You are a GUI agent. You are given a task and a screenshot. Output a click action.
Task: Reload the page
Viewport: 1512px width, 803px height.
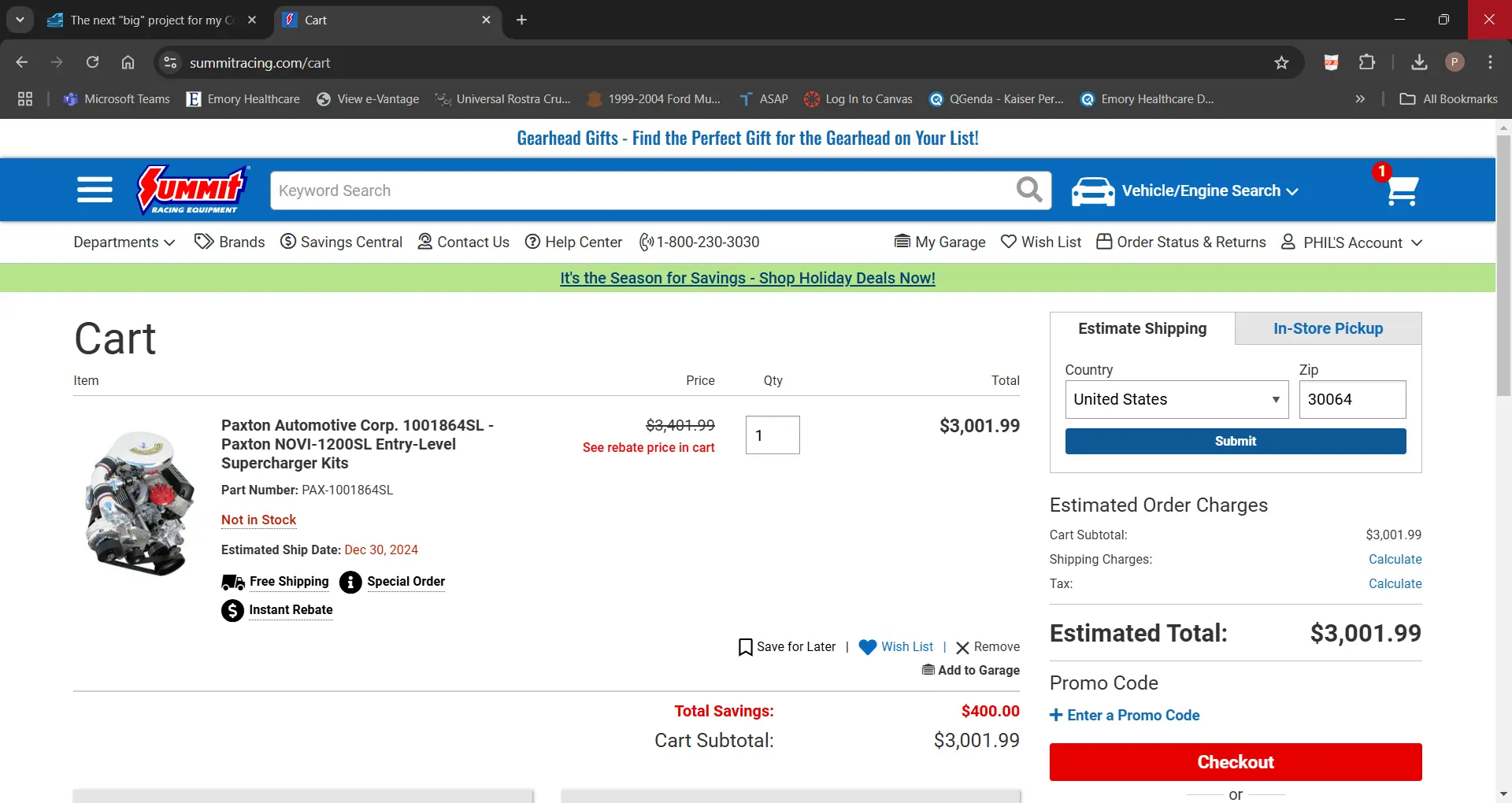[92, 62]
